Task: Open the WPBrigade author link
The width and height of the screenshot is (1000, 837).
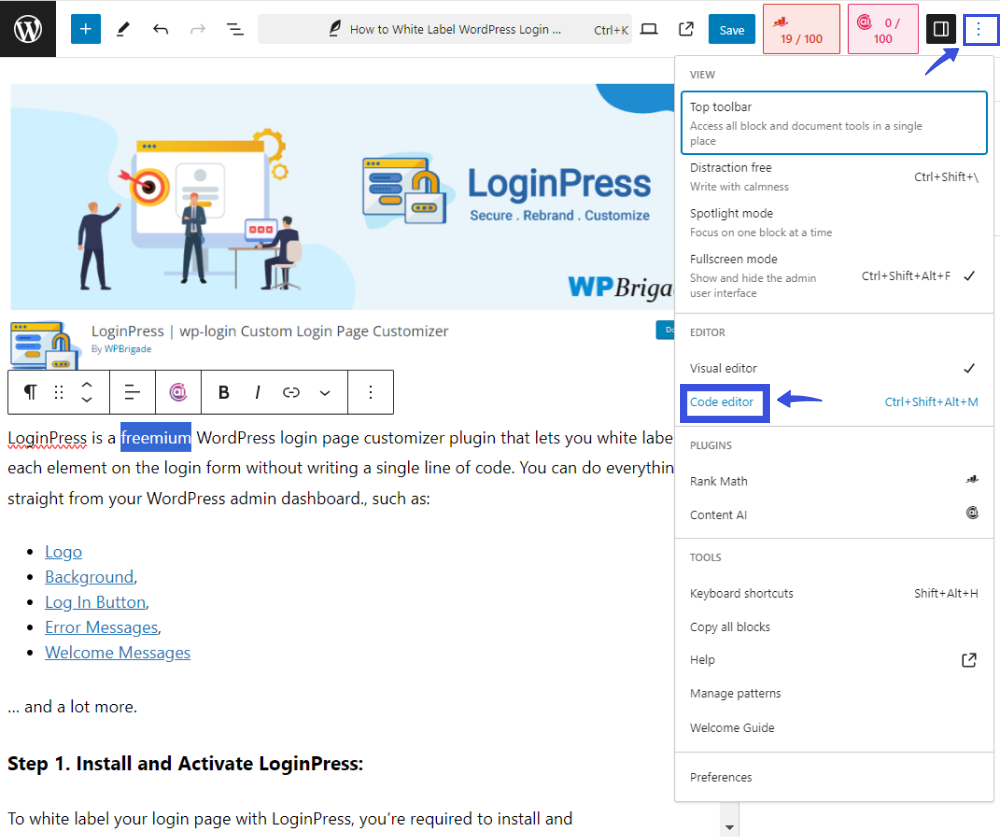Action: pos(128,349)
